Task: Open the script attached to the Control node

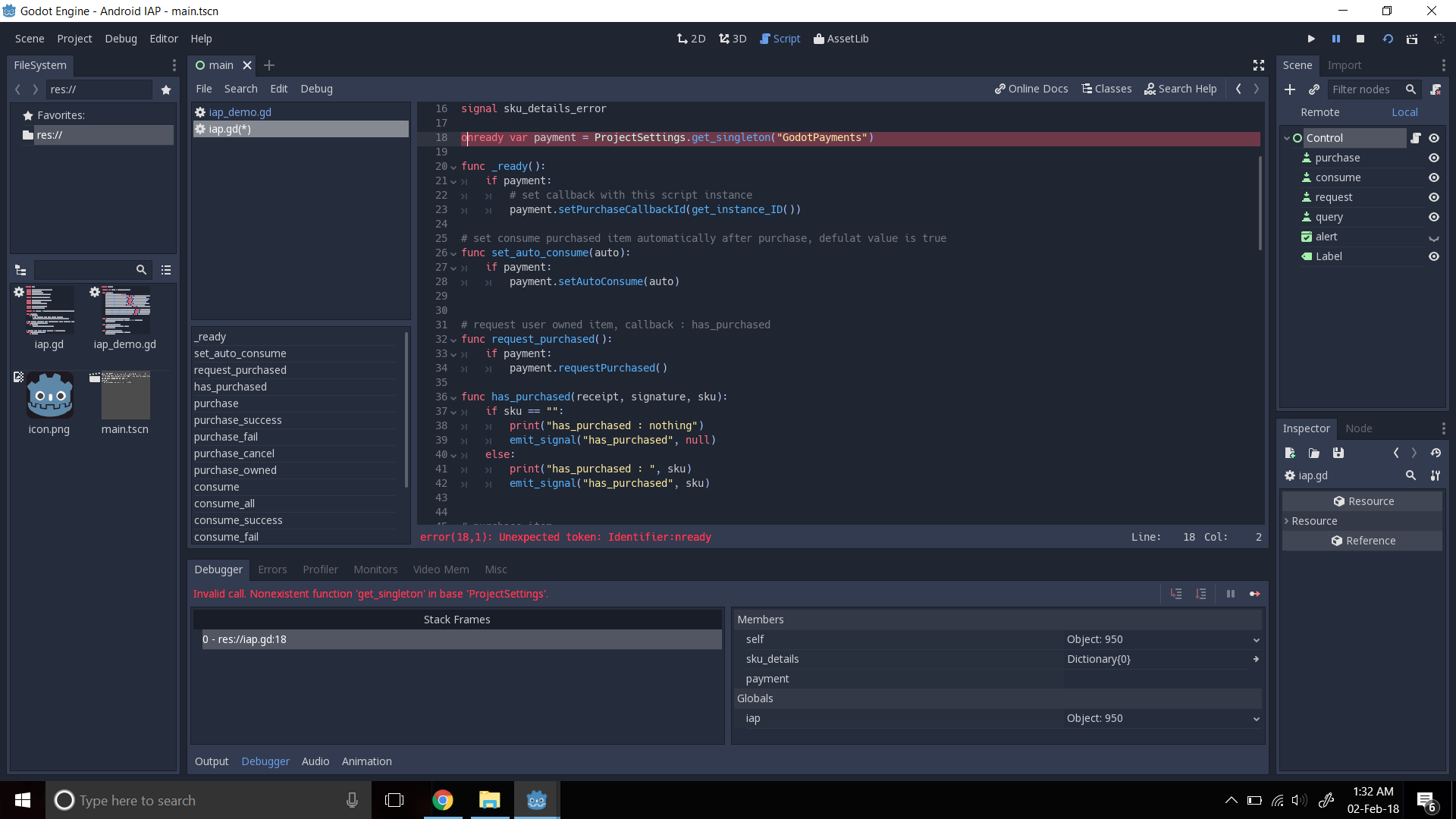Action: click(x=1417, y=138)
